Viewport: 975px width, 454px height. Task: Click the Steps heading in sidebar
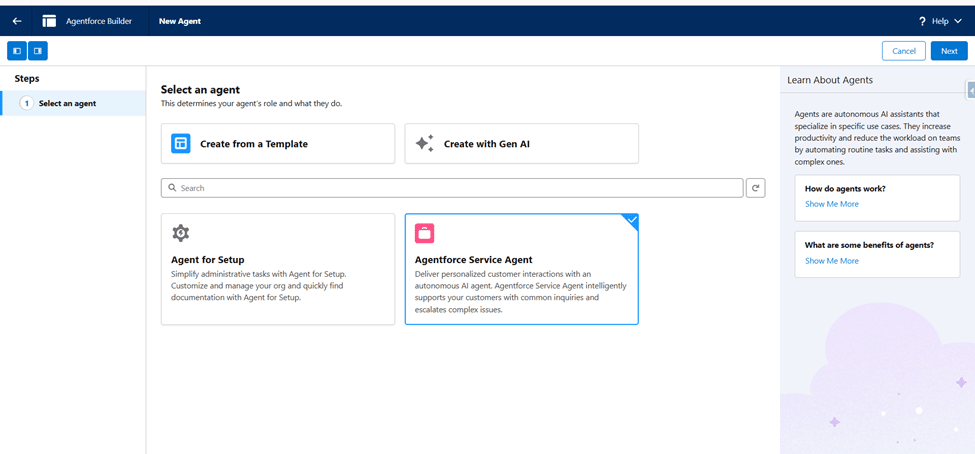click(27, 79)
